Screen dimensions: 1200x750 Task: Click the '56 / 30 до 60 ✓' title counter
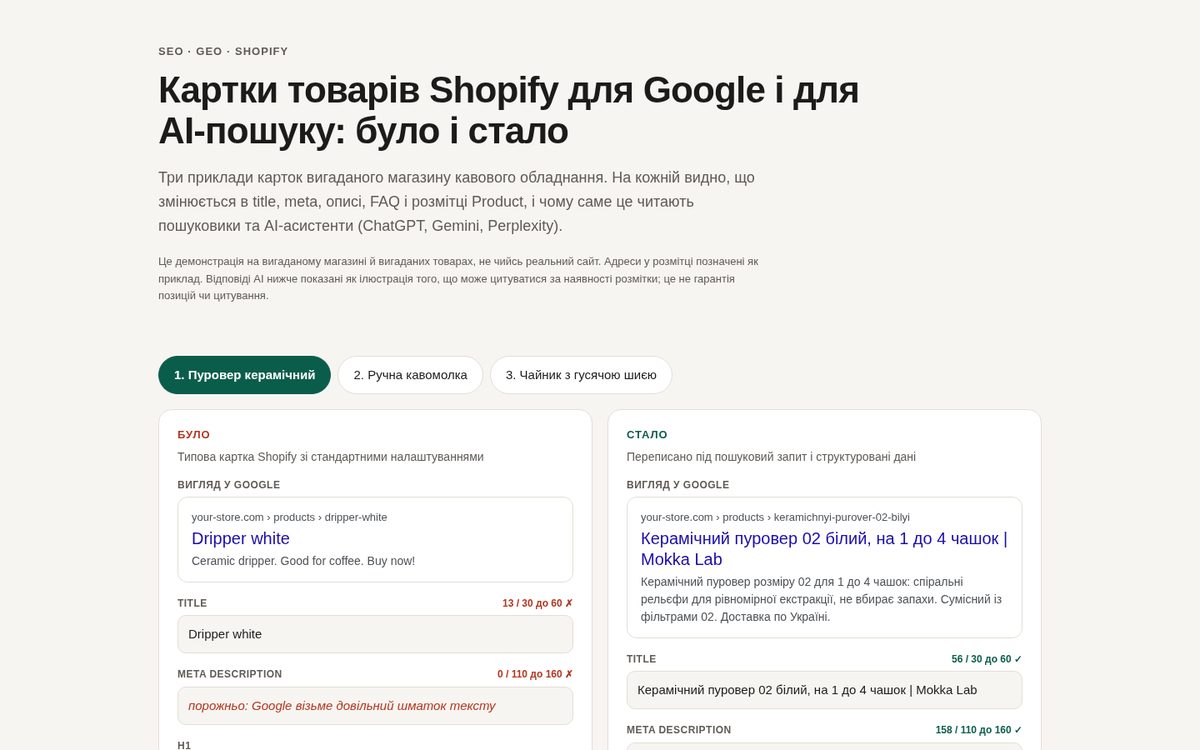click(986, 659)
